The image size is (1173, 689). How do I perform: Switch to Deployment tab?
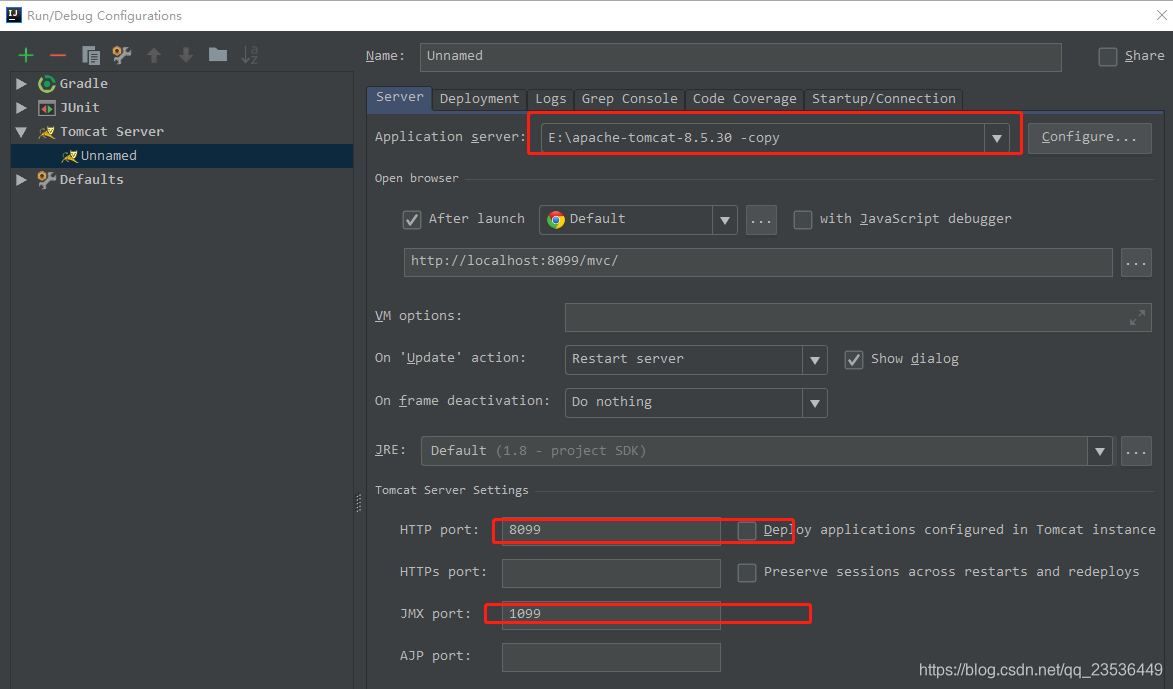tap(480, 99)
